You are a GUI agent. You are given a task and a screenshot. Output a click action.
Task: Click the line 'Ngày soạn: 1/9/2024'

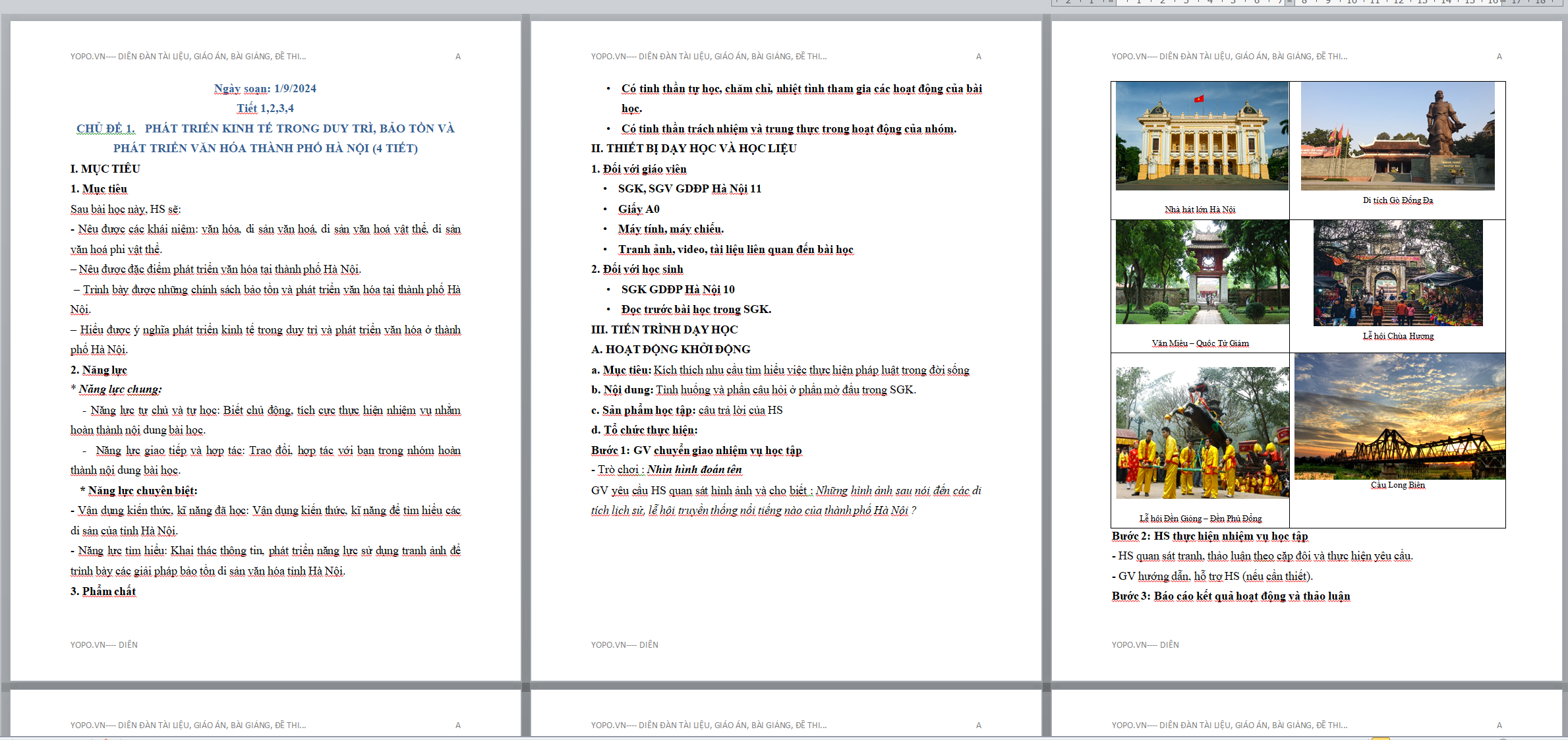265,88
